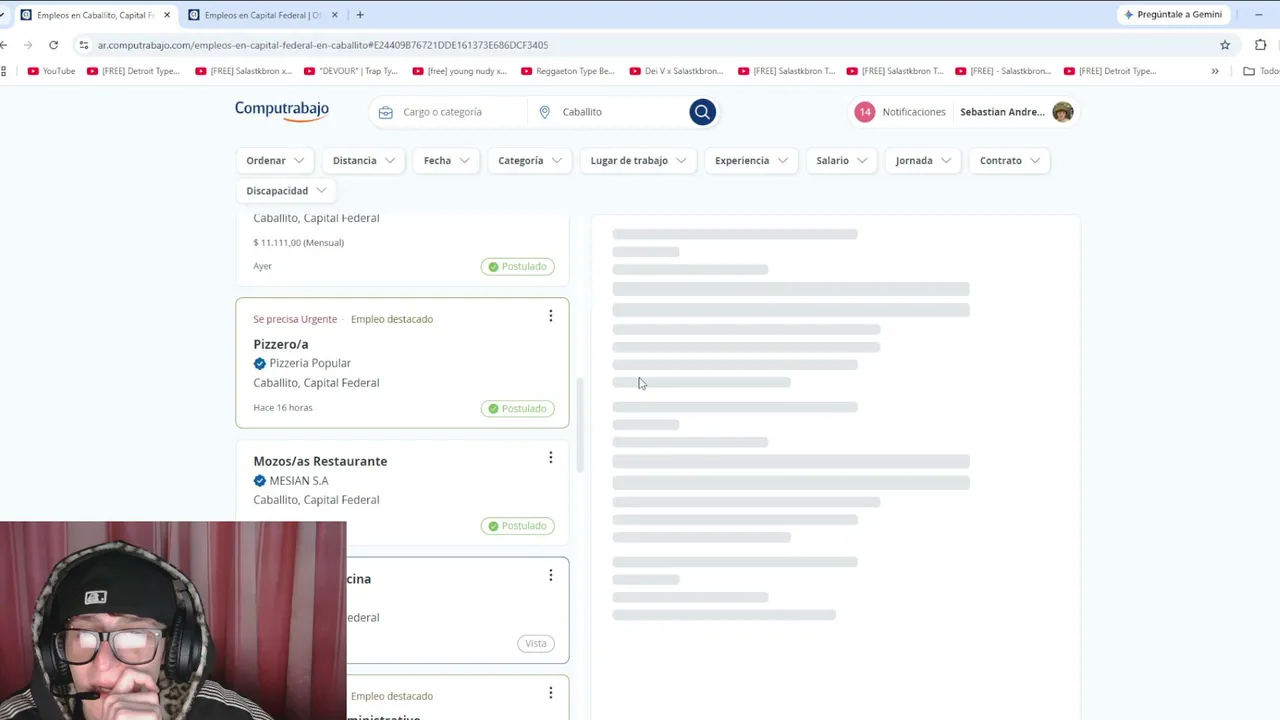Image resolution: width=1280 pixels, height=720 pixels.
Task: Click the browser address bar URL
Action: pyautogui.click(x=323, y=45)
